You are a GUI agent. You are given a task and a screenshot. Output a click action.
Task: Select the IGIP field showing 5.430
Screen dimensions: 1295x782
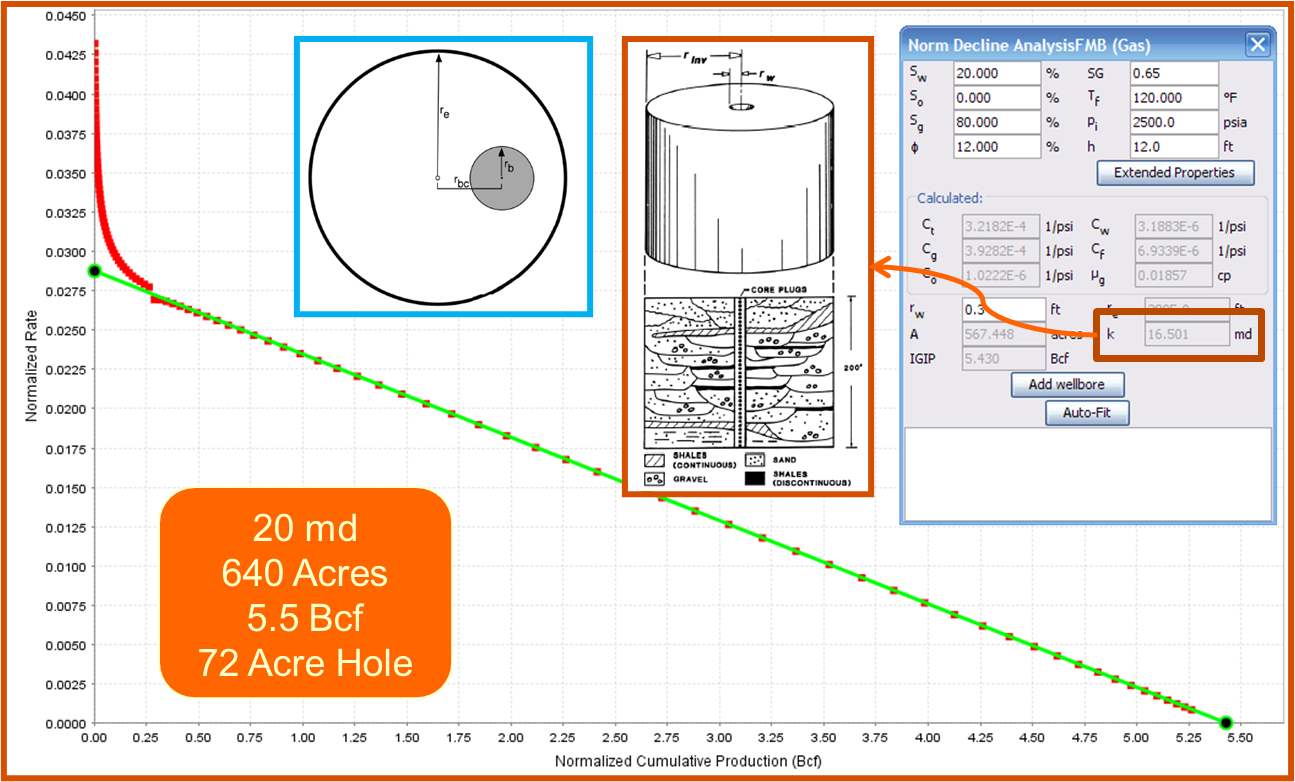pyautogui.click(x=1002, y=358)
